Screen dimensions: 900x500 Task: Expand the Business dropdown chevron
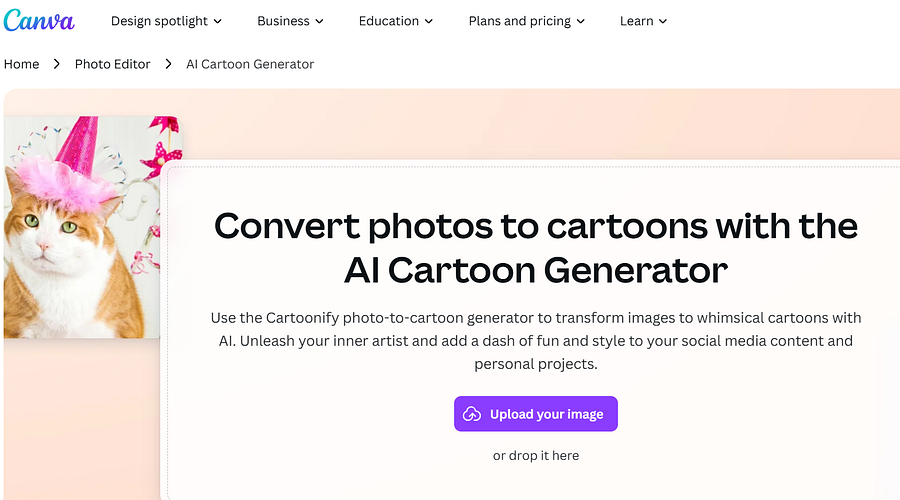(x=320, y=21)
